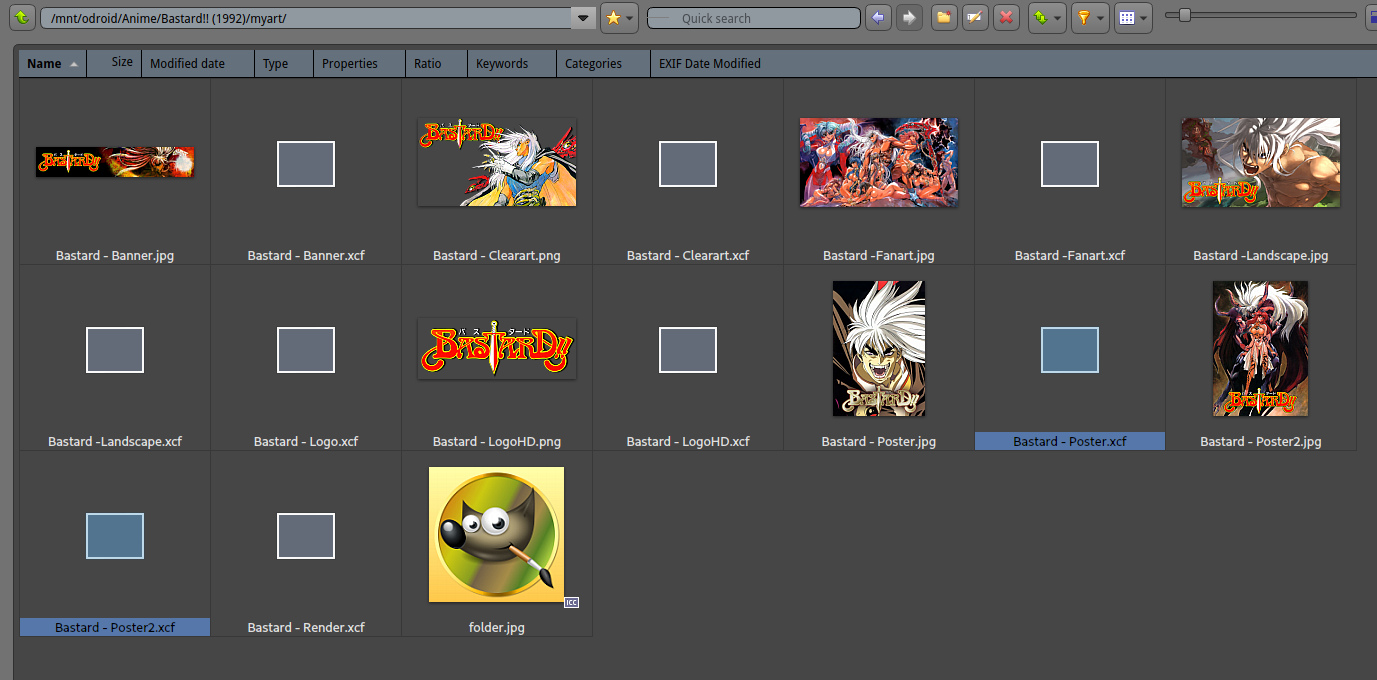1377x680 pixels.
Task: Create a new folder
Action: click(x=944, y=18)
